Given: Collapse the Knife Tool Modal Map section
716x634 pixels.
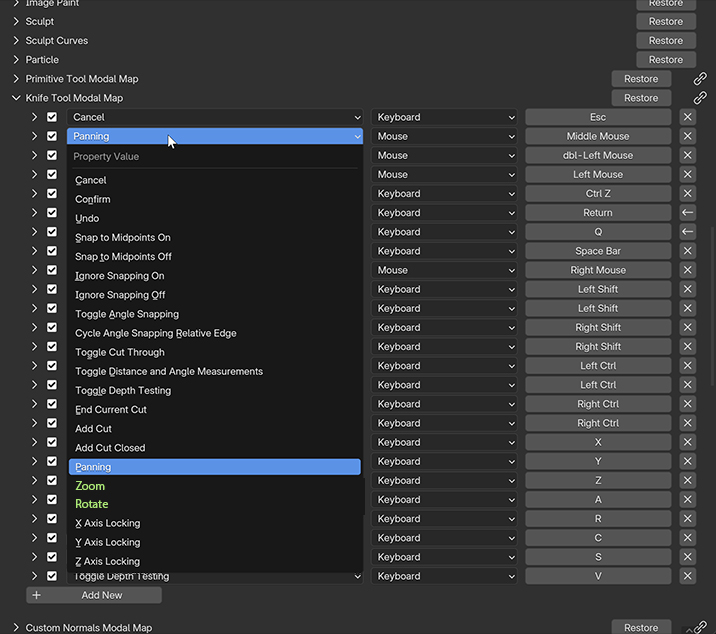Looking at the screenshot, I should coord(16,98).
